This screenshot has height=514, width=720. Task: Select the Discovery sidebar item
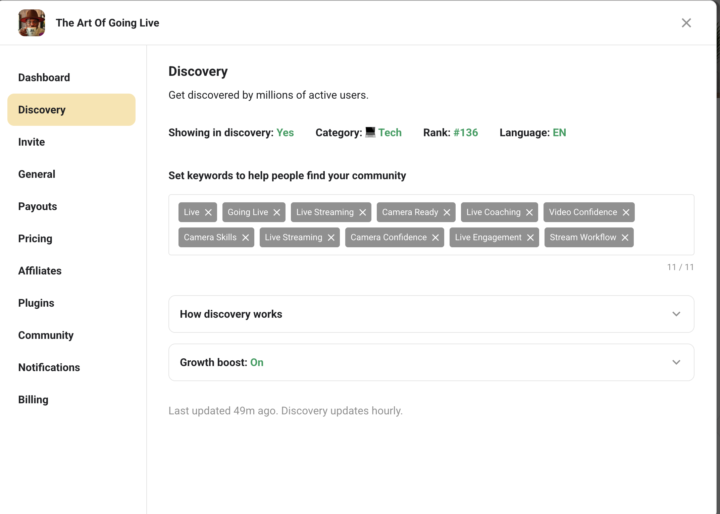pyautogui.click(x=71, y=110)
